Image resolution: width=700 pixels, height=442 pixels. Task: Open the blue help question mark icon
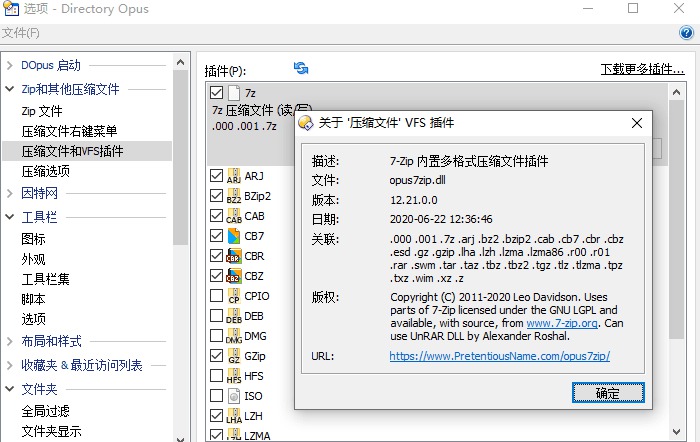(x=686, y=33)
